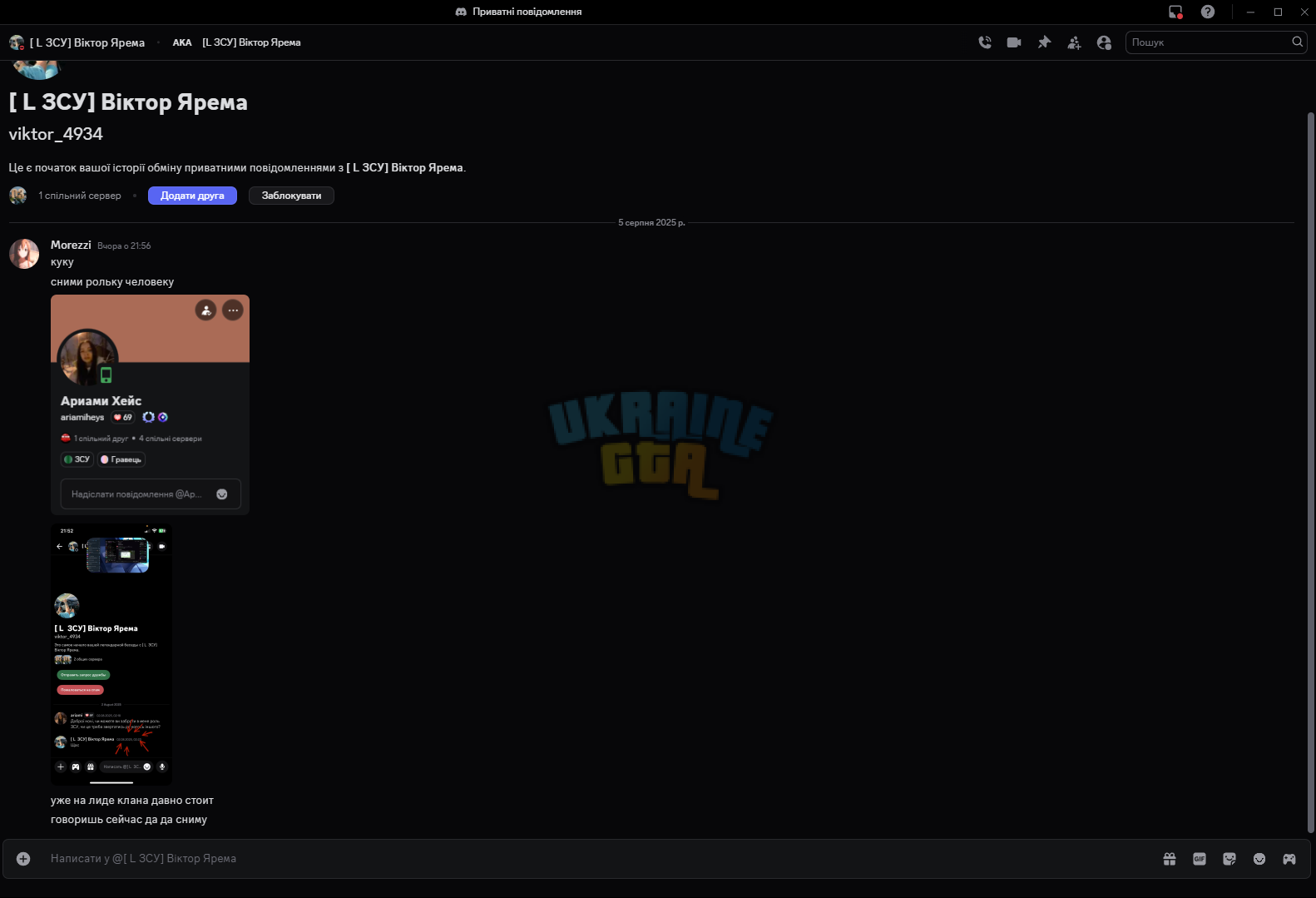Image resolution: width=1316 pixels, height=898 pixels.
Task: Click the message 'говоришь сейчас да да сниму'
Action: click(x=129, y=820)
